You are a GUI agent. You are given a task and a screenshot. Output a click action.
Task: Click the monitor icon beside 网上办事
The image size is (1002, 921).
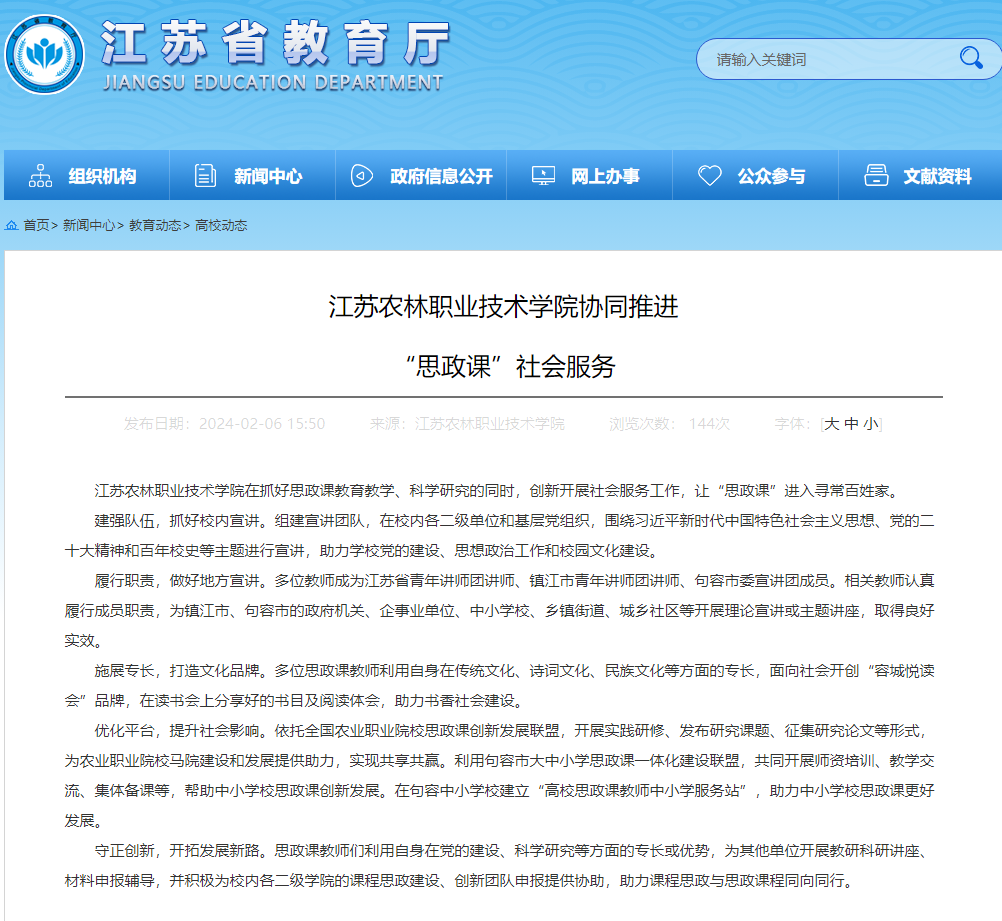(x=542, y=174)
